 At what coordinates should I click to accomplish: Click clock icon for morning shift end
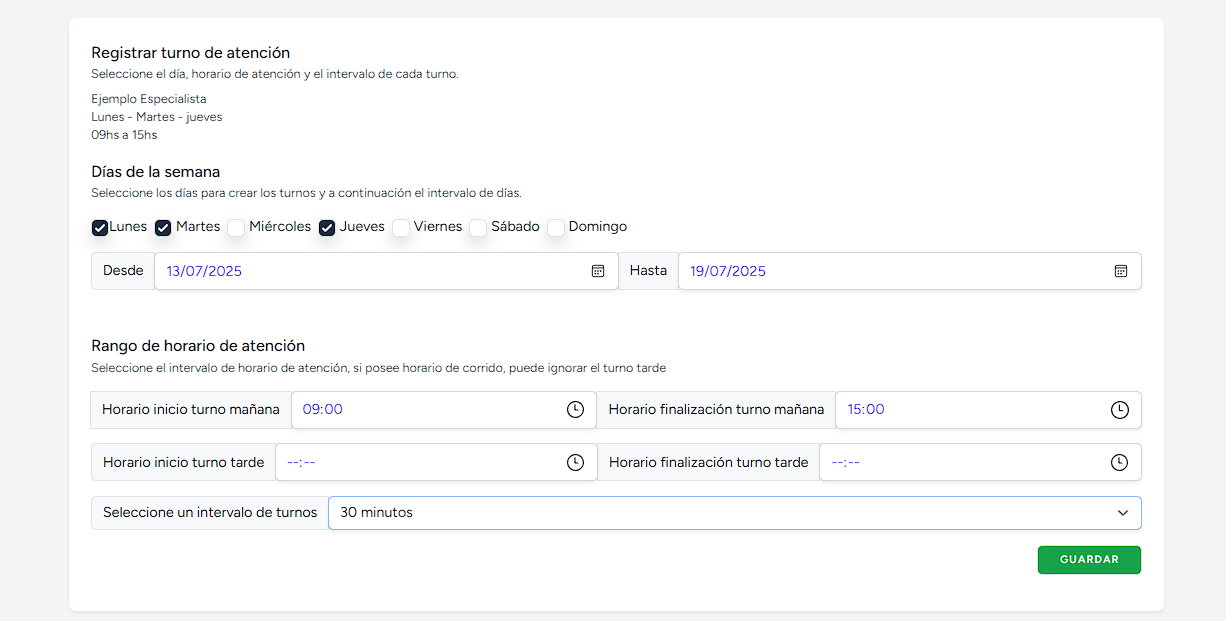coord(1120,410)
